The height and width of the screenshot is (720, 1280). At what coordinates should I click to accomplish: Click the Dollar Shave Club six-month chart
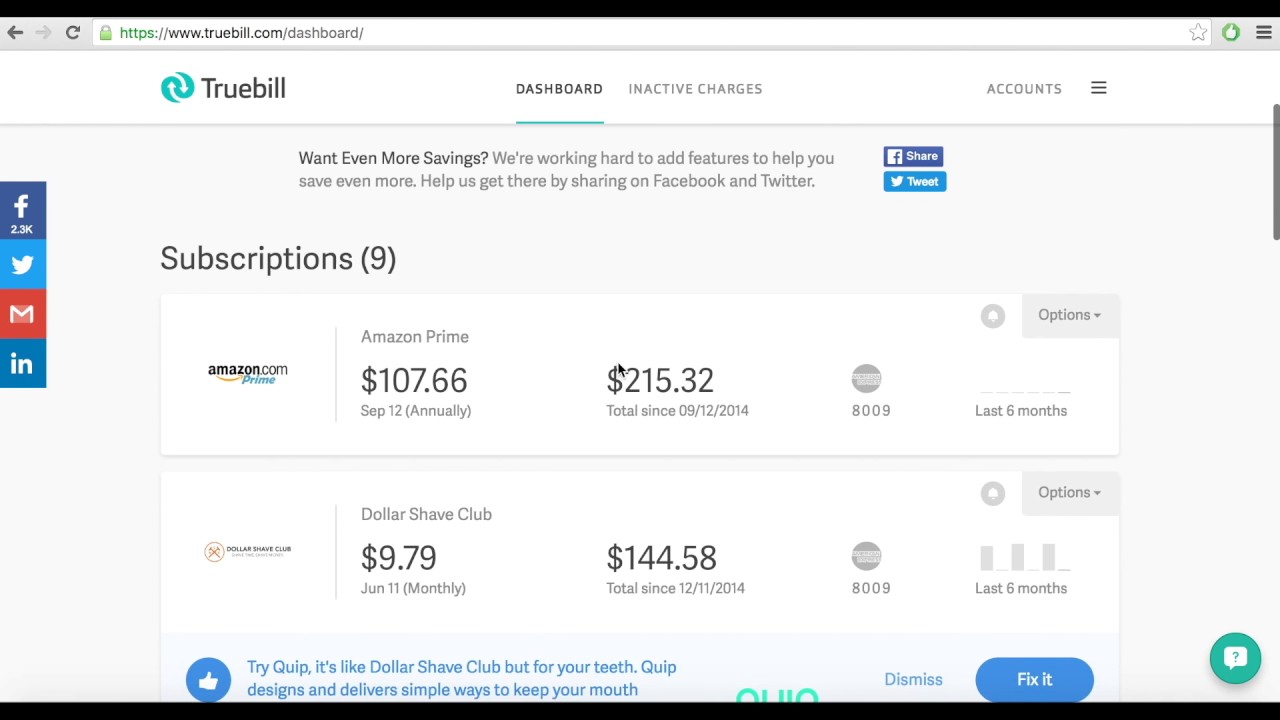pyautogui.click(x=1024, y=556)
